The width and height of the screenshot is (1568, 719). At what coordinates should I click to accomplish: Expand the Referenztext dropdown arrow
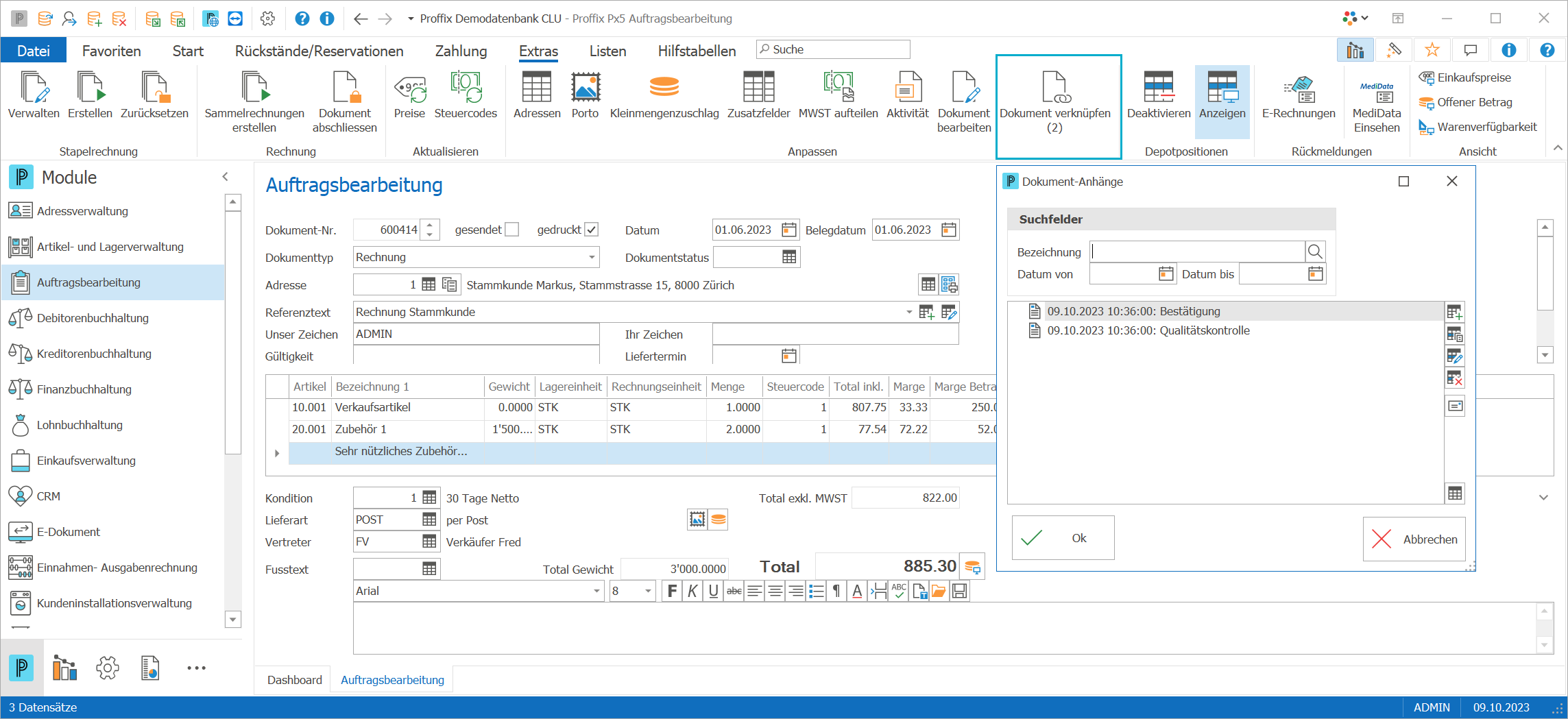[909, 312]
